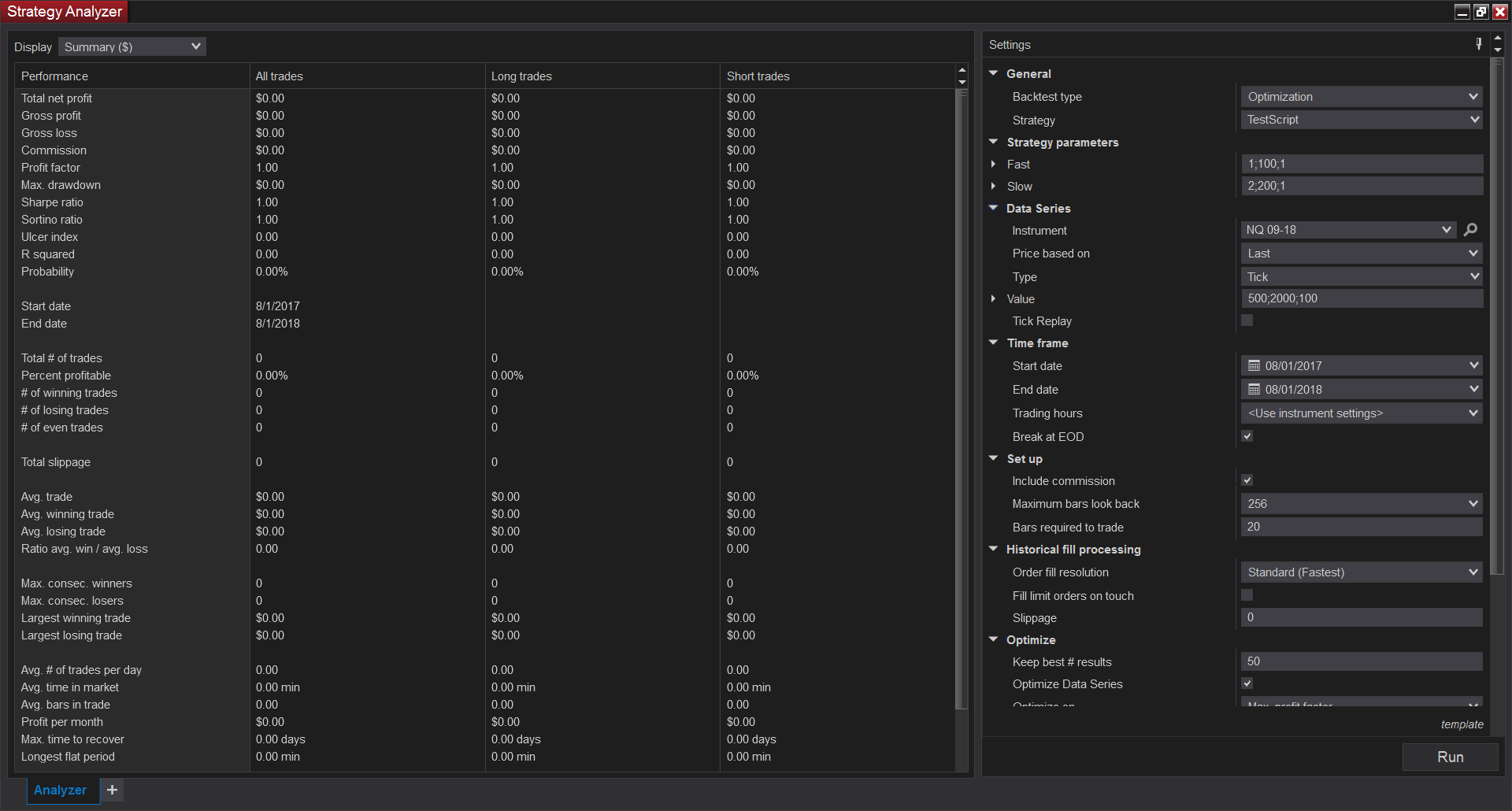
Task: Add a new tab with plus icon
Action: tap(113, 790)
